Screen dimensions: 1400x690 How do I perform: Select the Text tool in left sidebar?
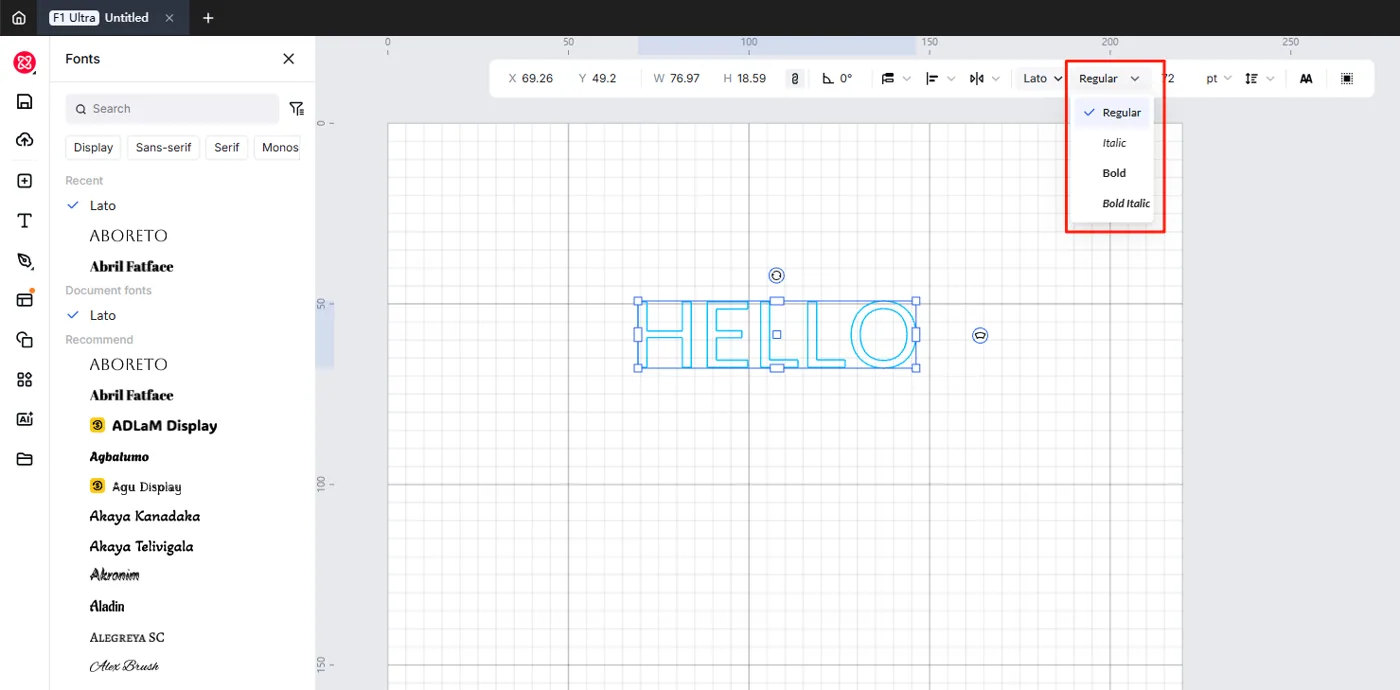point(25,221)
